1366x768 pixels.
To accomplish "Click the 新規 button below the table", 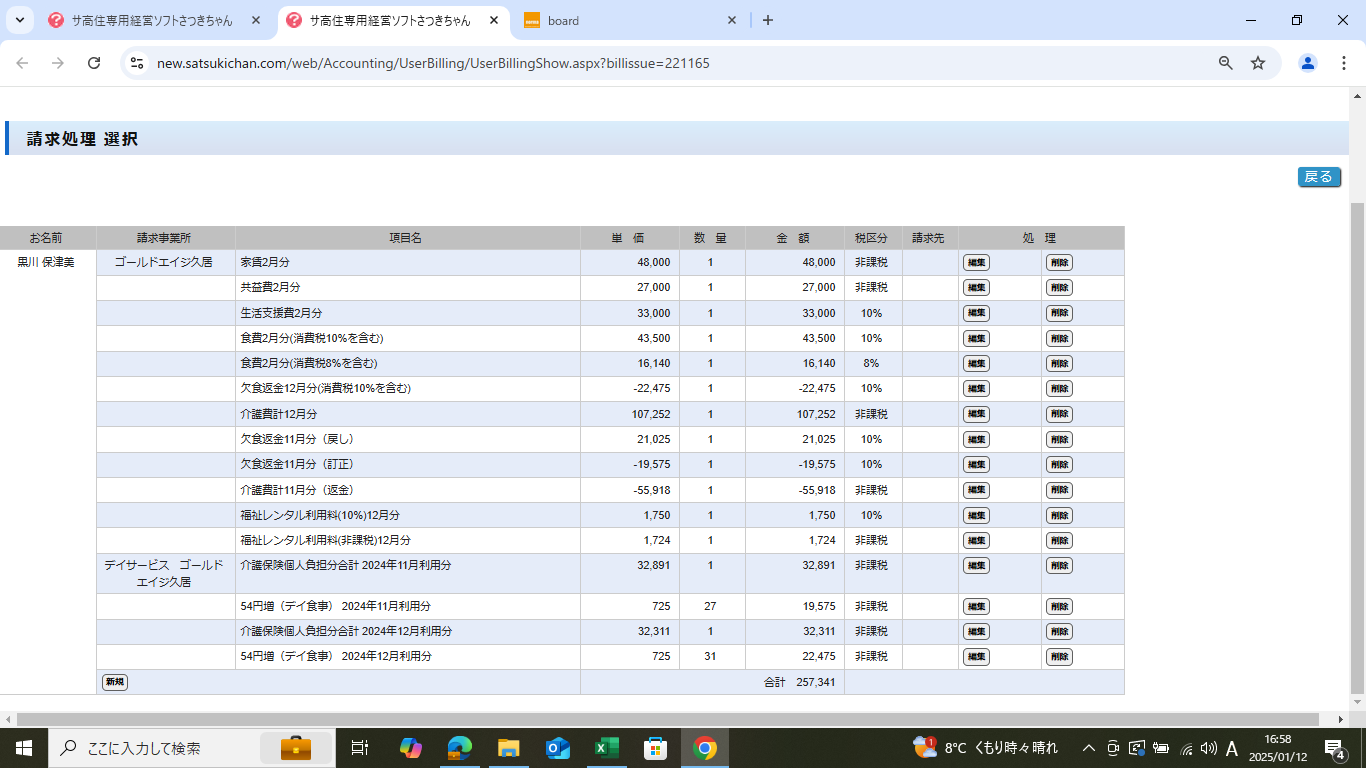I will (115, 682).
